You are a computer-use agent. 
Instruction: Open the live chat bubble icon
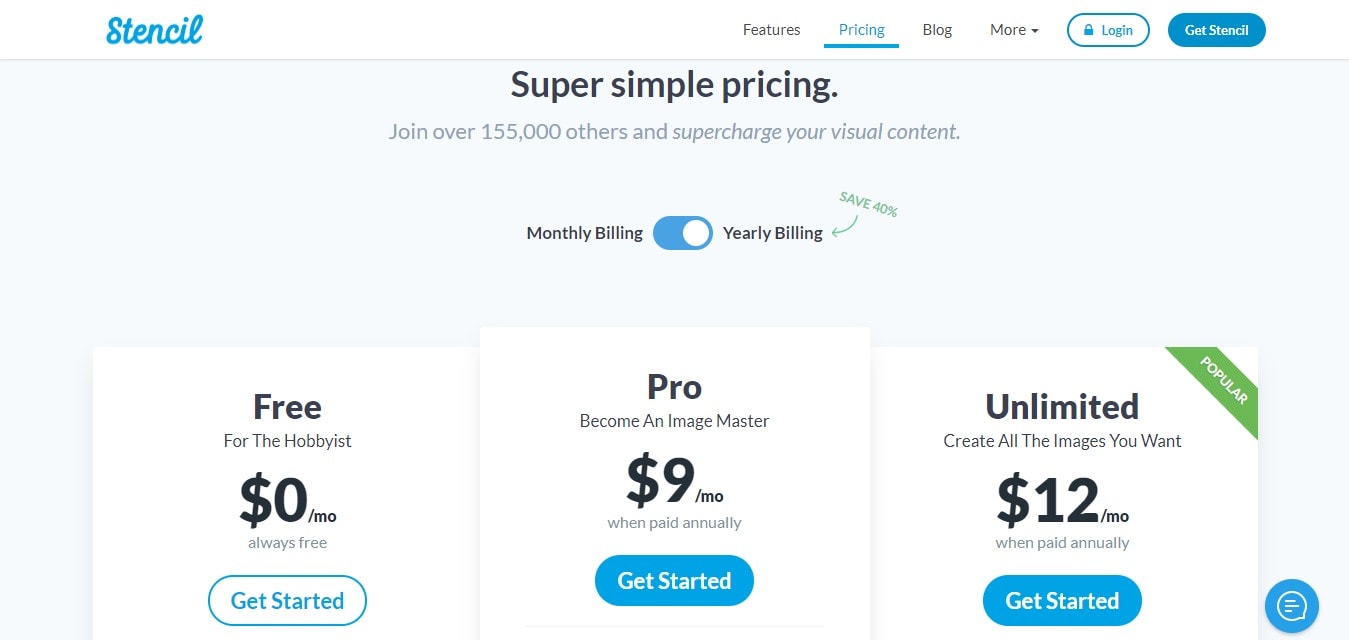[1292, 605]
